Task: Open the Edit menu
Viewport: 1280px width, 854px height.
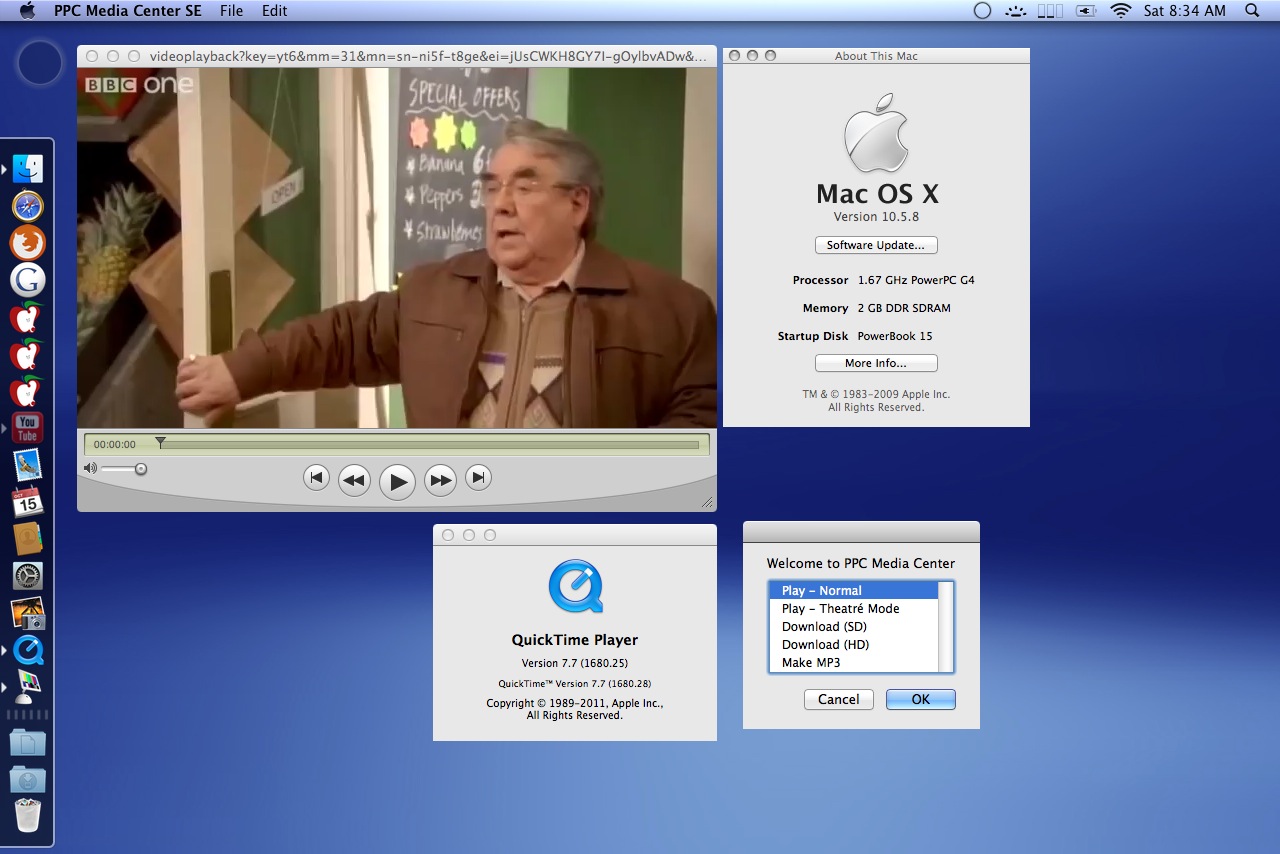Action: click(274, 11)
